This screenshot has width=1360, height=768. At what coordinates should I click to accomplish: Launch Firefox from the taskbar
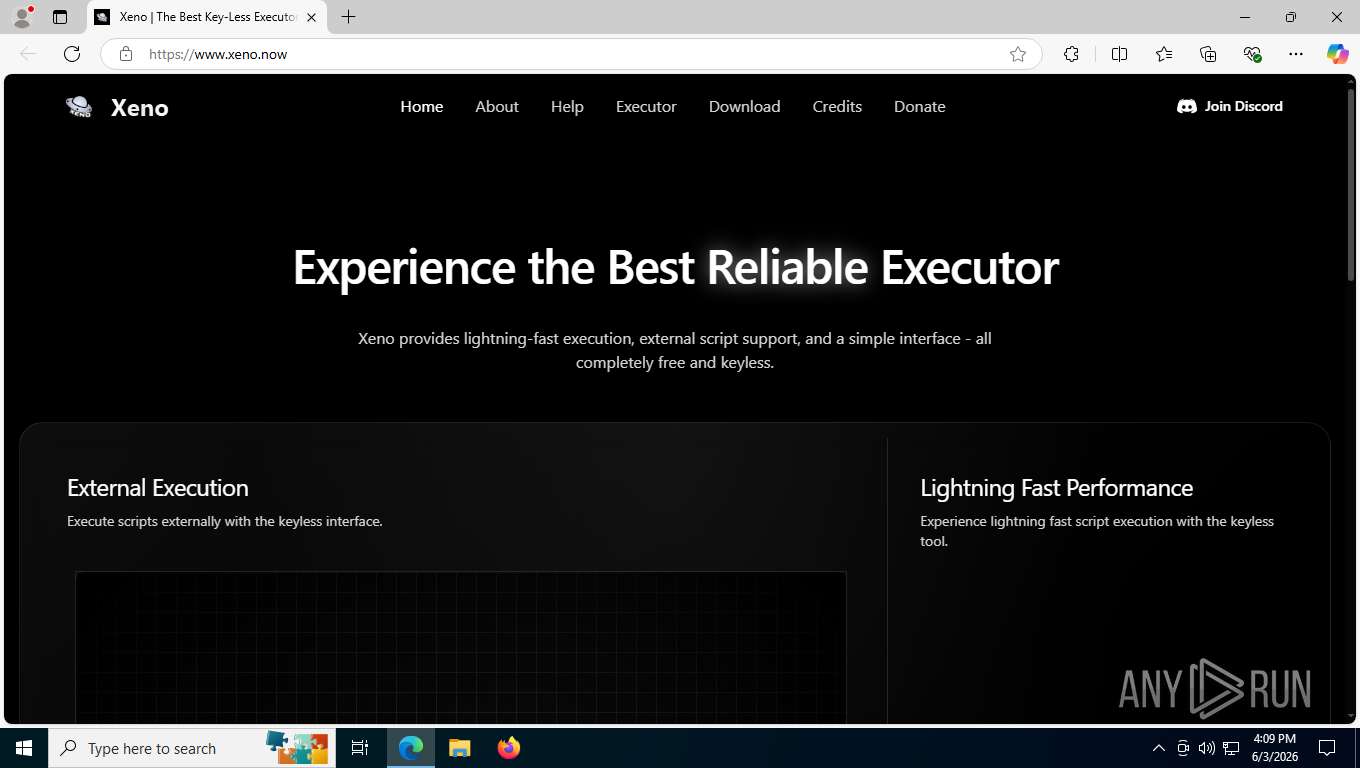(x=509, y=748)
